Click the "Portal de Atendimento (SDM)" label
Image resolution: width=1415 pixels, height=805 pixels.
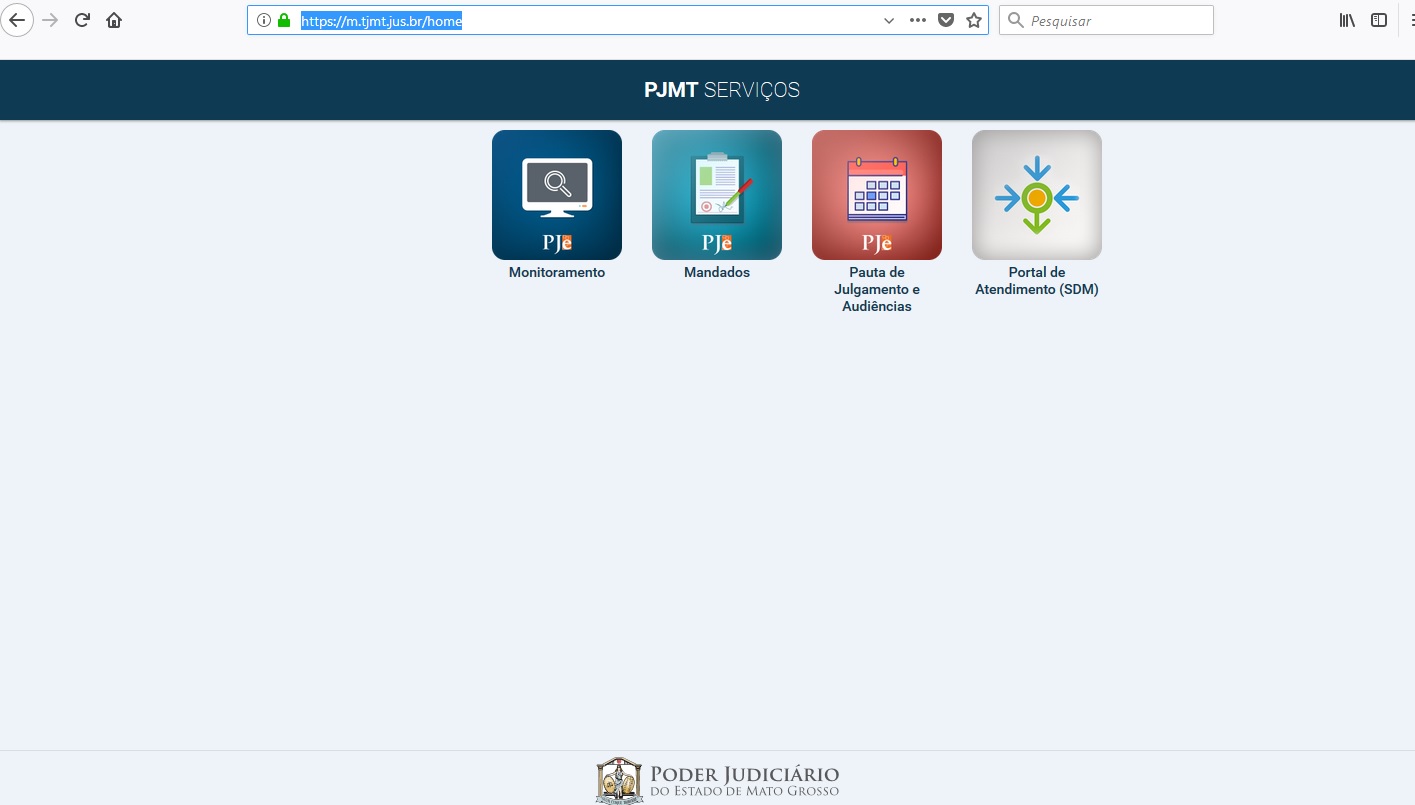coord(1037,281)
